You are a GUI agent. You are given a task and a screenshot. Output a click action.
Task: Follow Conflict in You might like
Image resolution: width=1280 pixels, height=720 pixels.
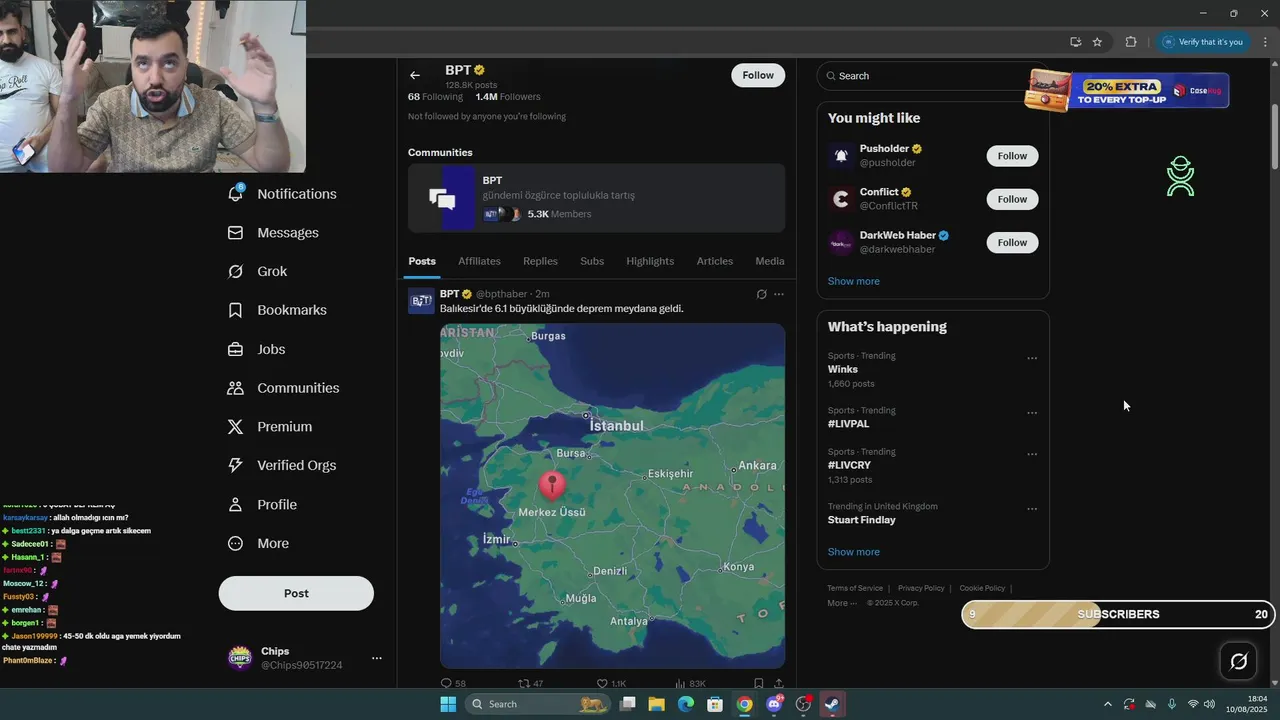pos(1012,199)
